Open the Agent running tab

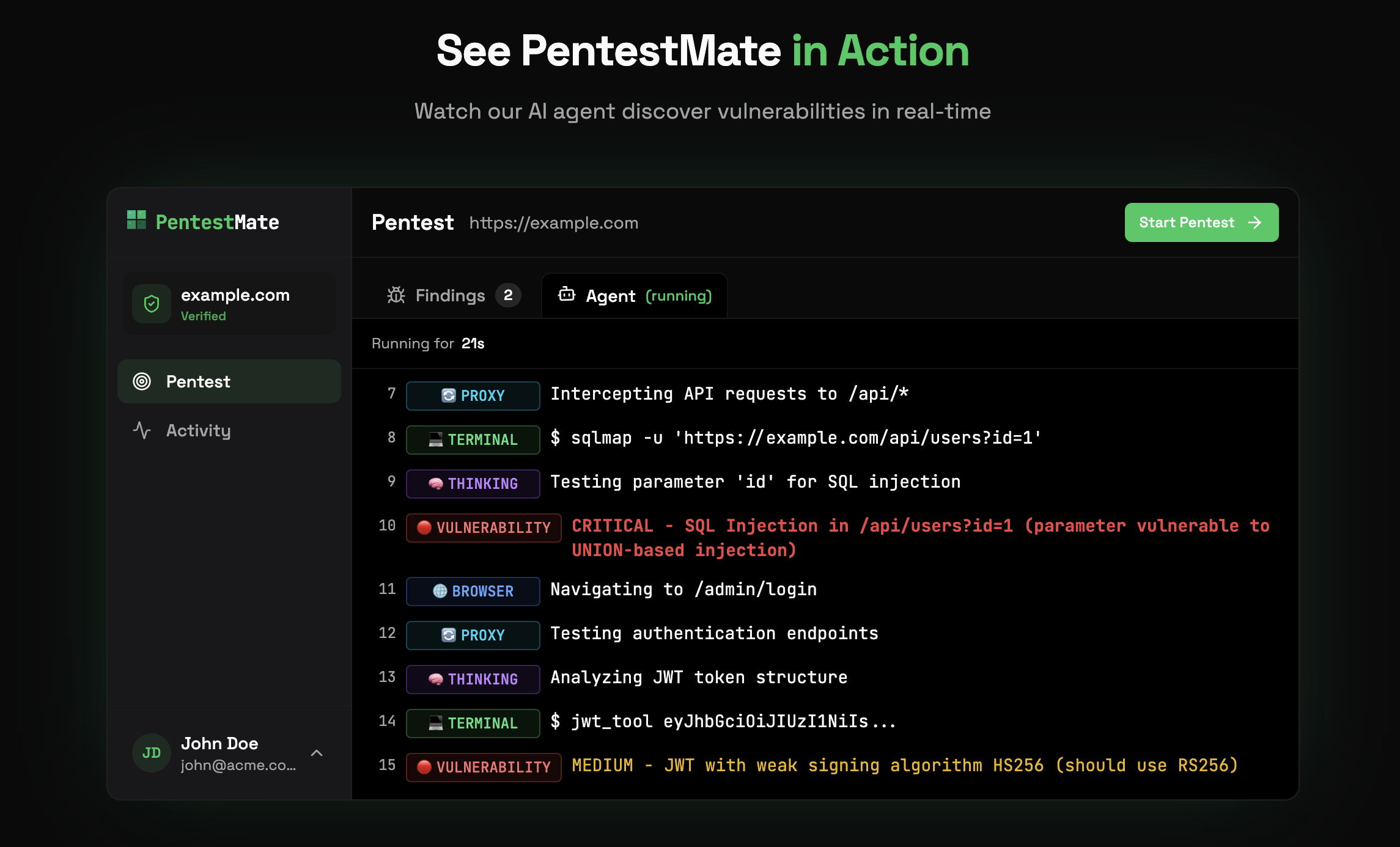click(x=635, y=295)
